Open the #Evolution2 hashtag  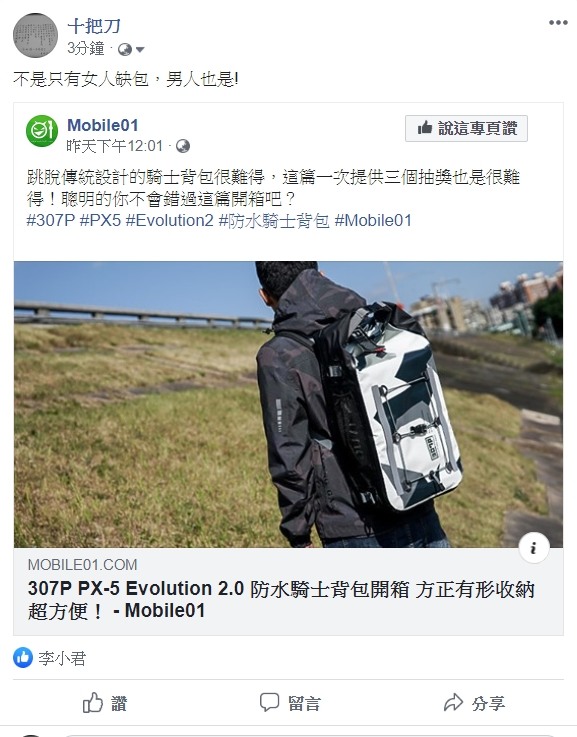[x=170, y=220]
